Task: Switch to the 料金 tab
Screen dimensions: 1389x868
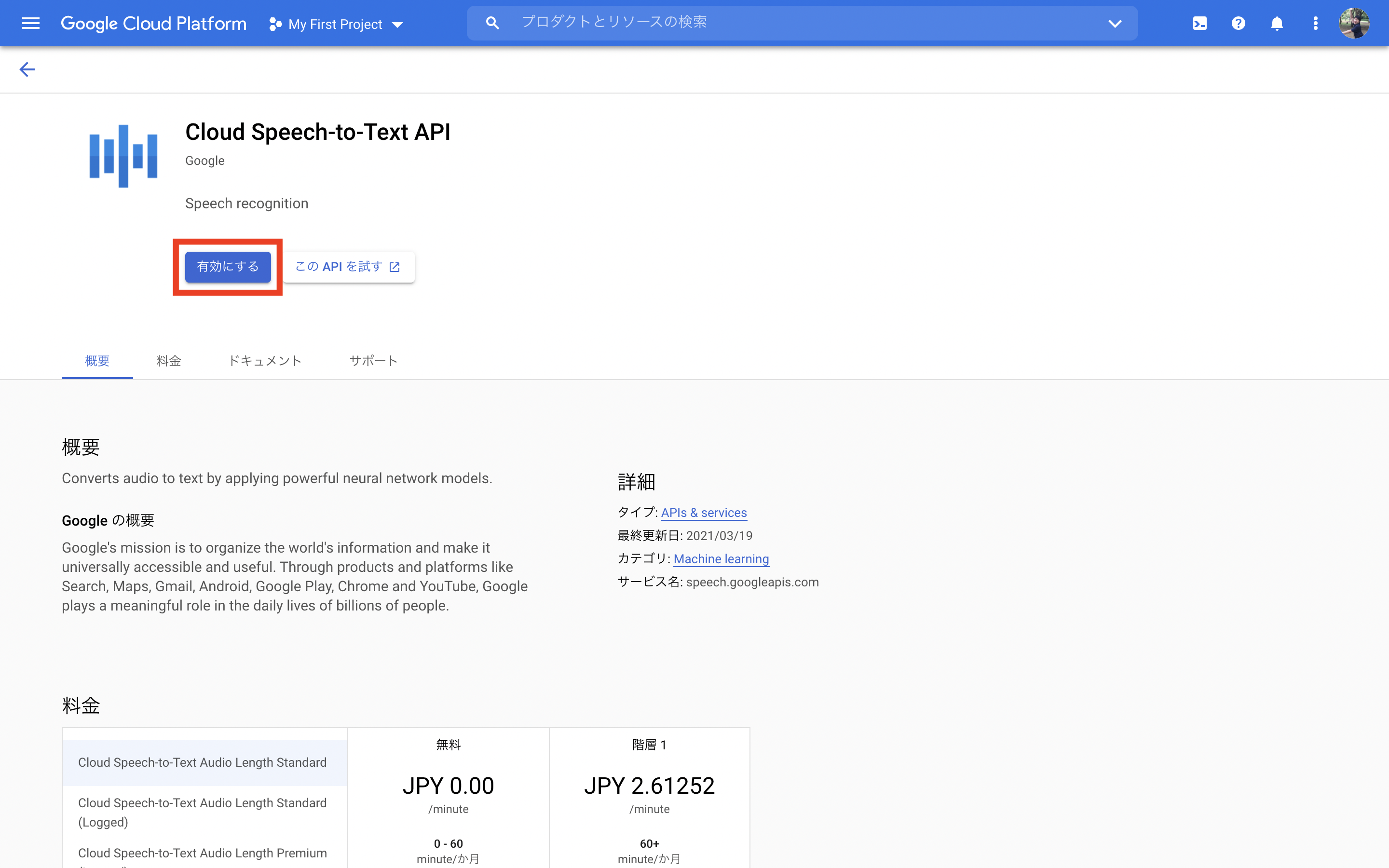Action: click(168, 361)
